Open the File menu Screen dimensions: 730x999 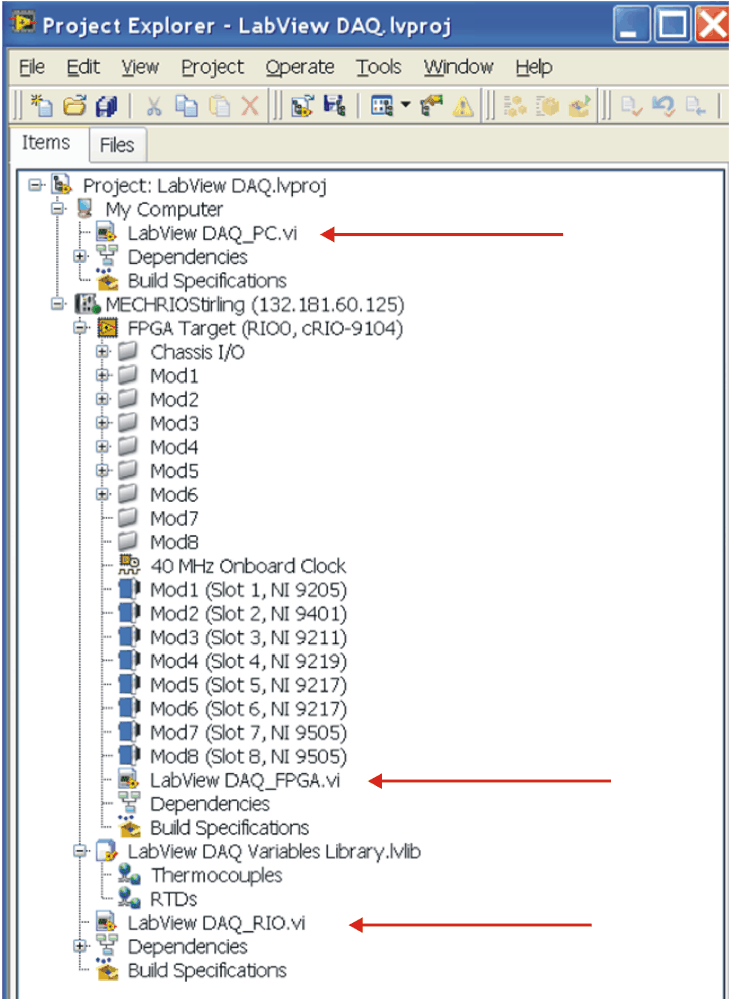coord(32,67)
